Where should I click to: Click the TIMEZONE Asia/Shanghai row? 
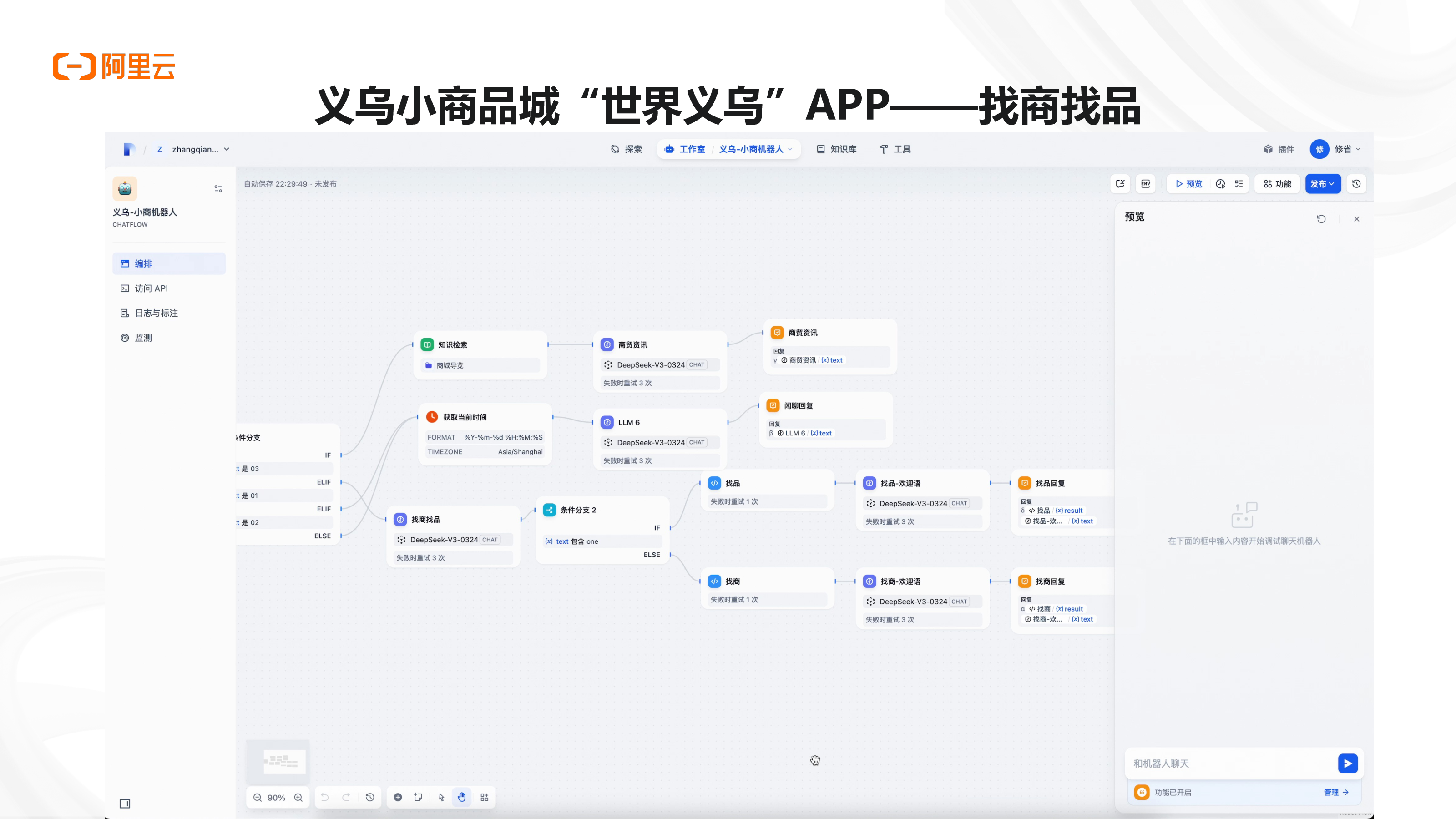coord(485,452)
